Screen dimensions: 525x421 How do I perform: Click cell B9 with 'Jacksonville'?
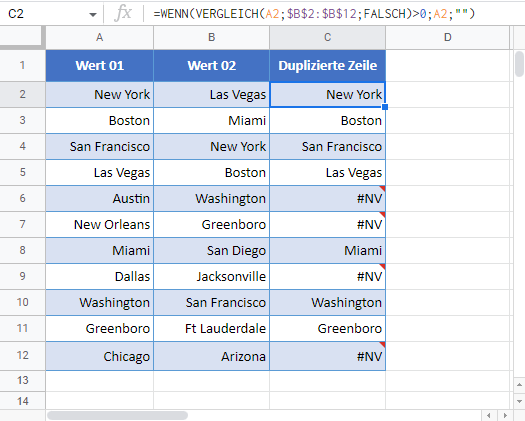211,277
